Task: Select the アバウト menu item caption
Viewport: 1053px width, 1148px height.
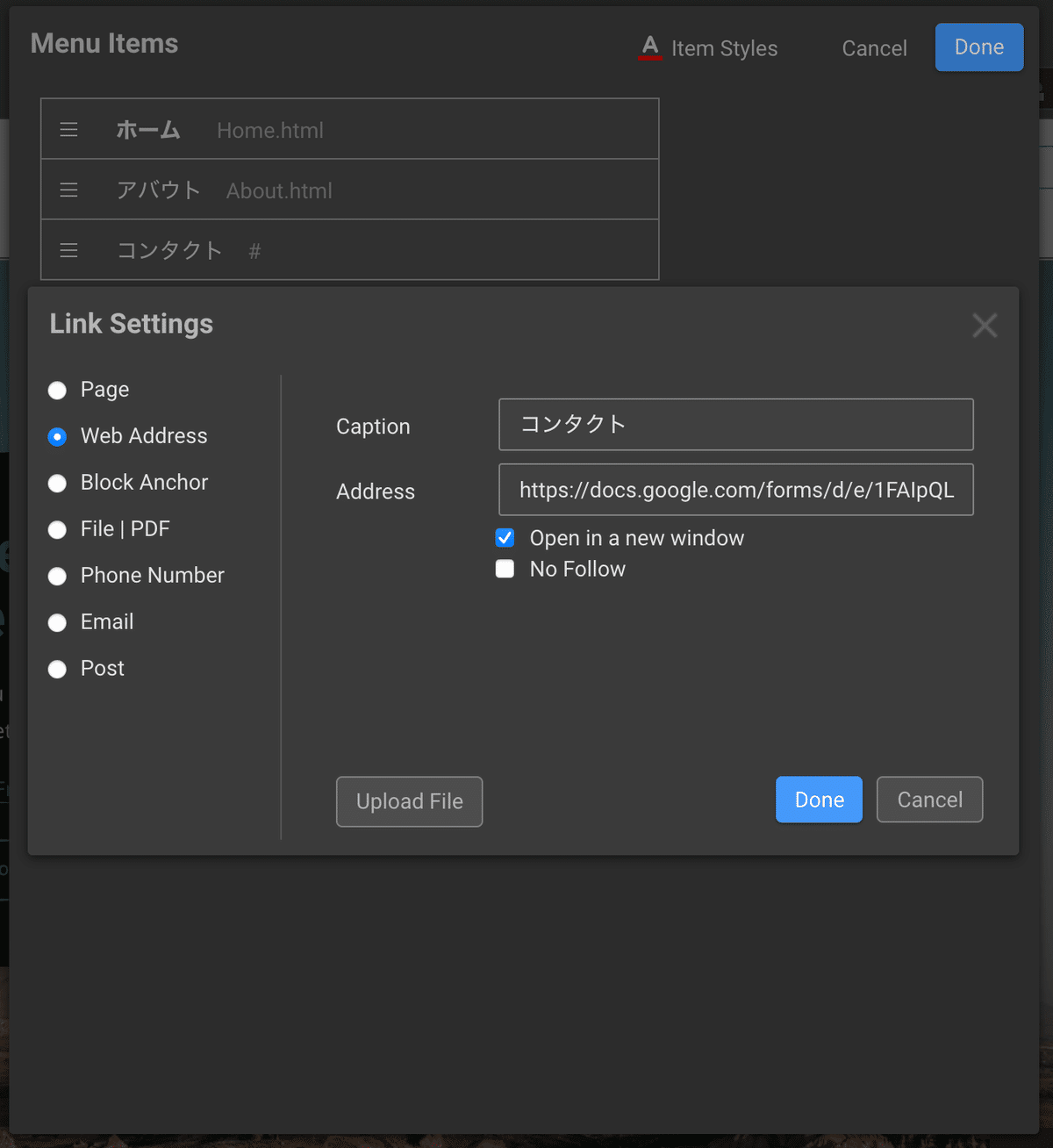Action: tap(159, 190)
